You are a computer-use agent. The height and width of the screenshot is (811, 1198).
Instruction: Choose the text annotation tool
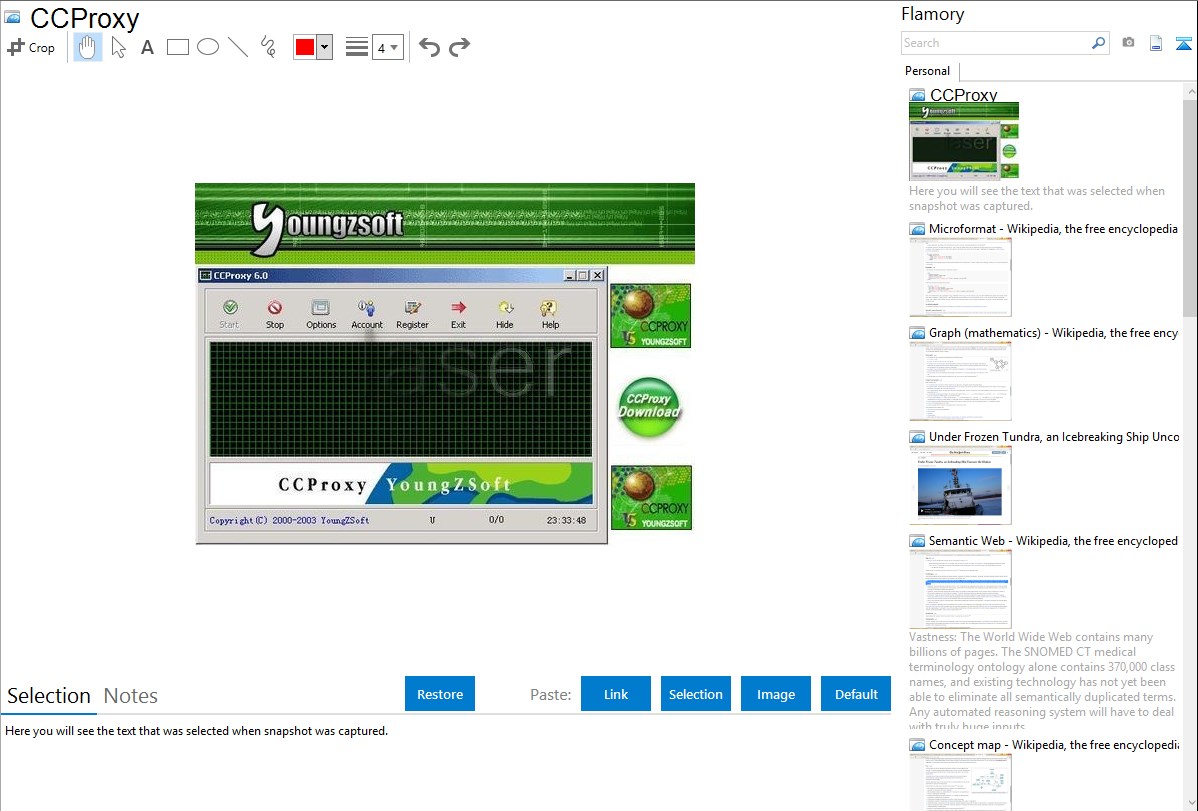pyautogui.click(x=147, y=47)
